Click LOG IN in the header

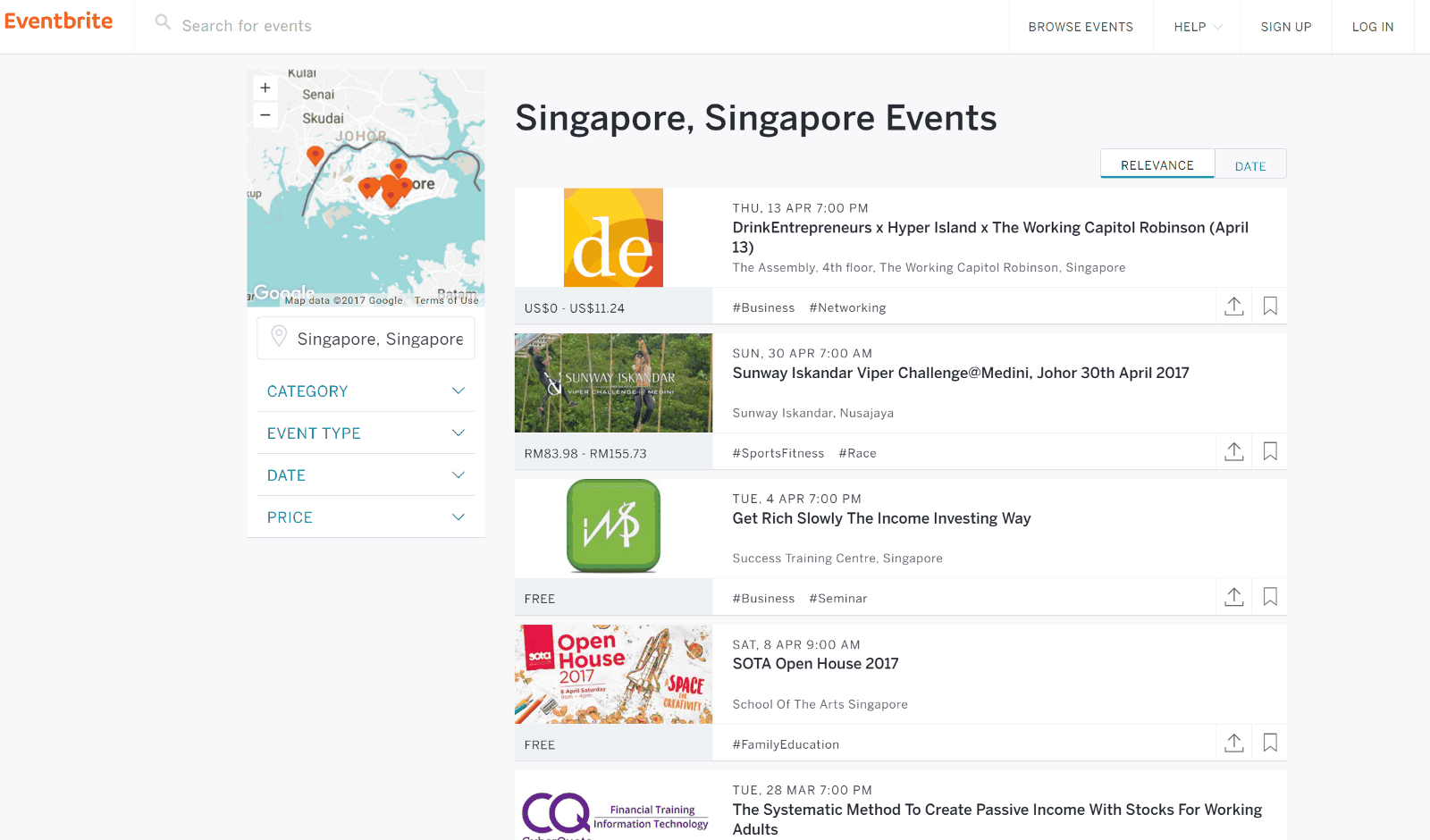pyautogui.click(x=1373, y=27)
